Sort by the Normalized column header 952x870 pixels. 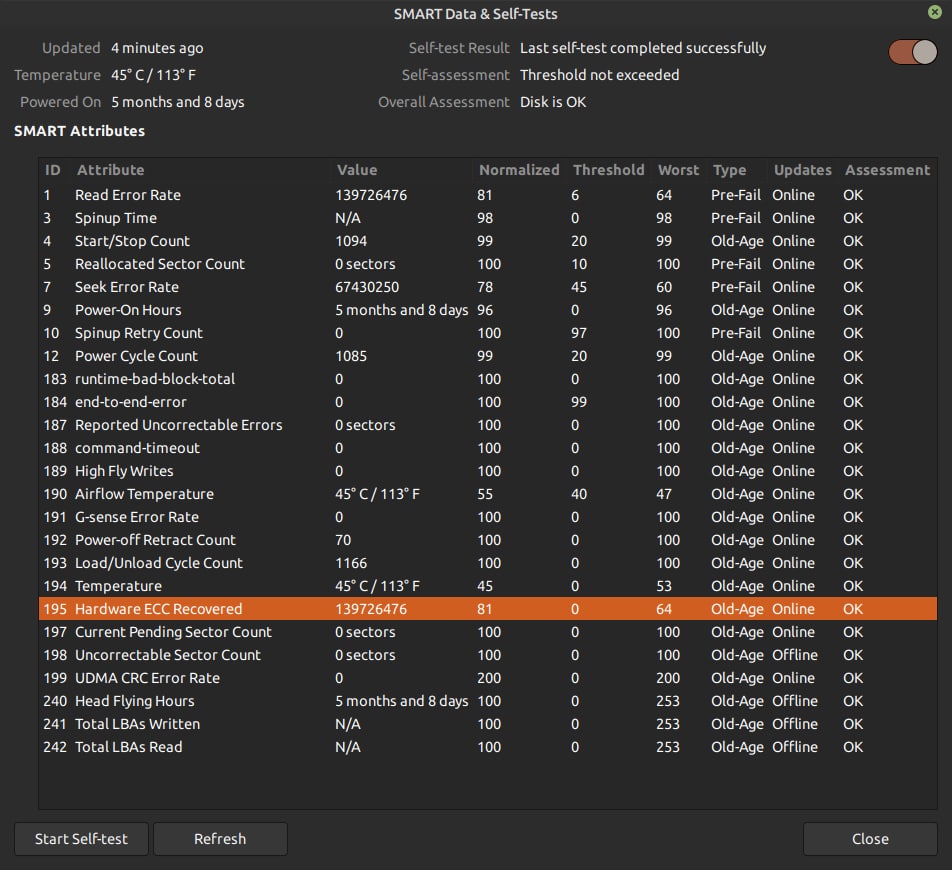(520, 170)
